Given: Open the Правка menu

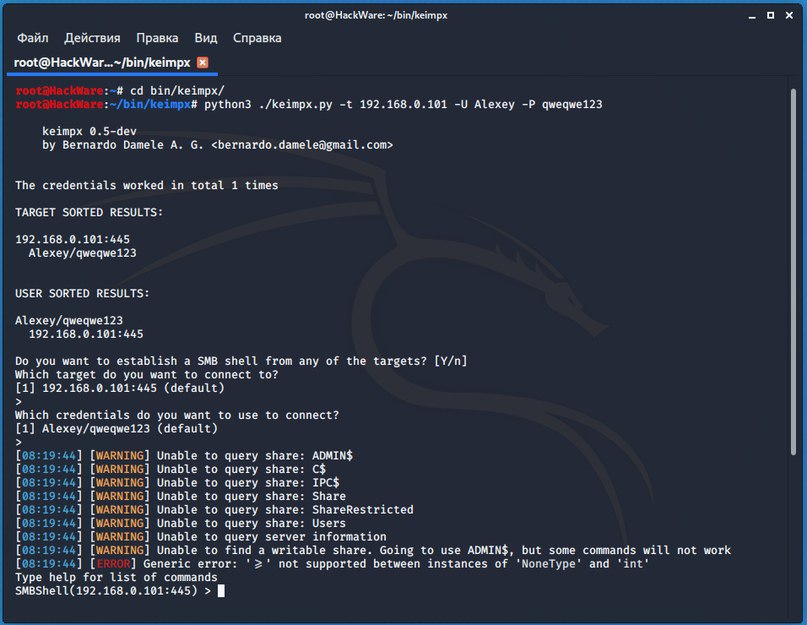Looking at the screenshot, I should (157, 38).
